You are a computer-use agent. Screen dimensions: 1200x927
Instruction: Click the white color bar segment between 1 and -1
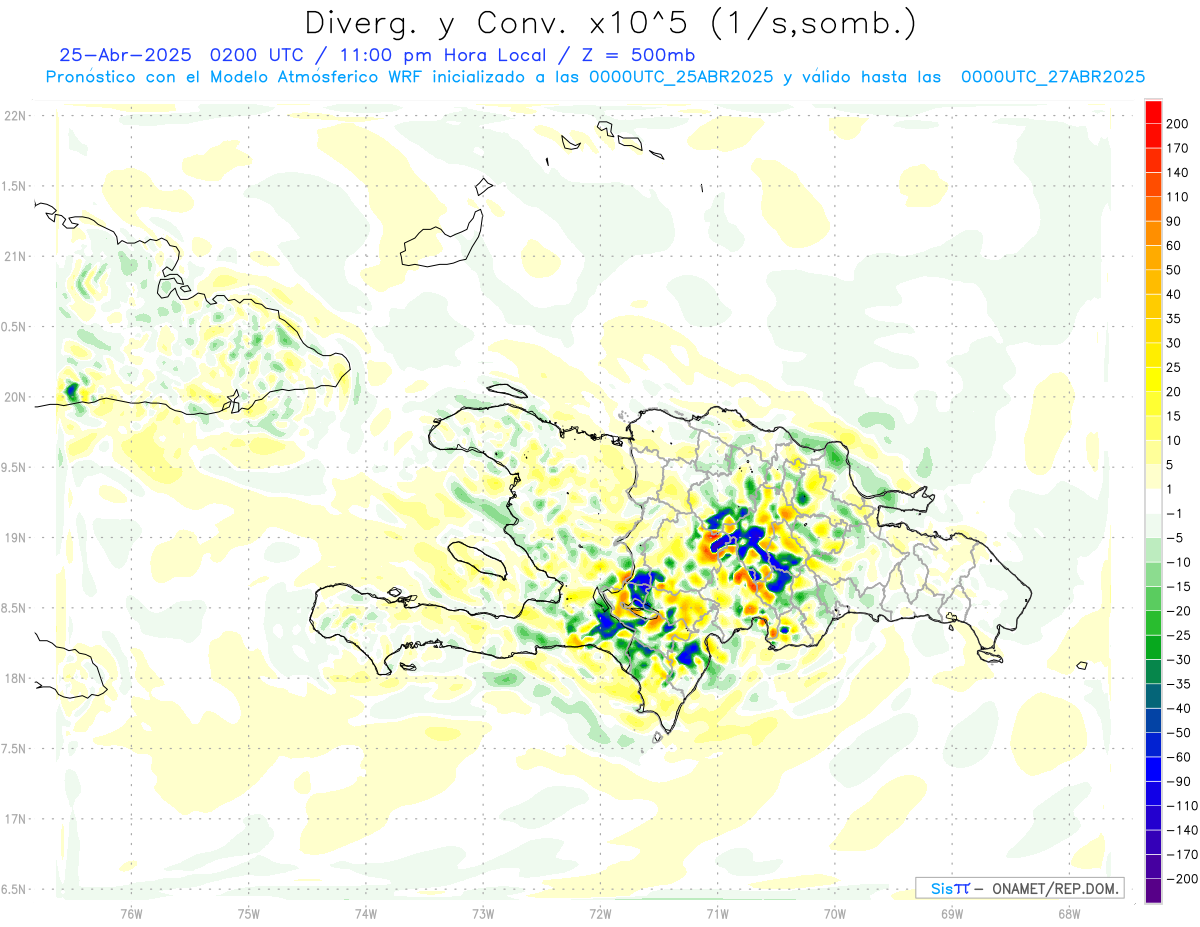tap(1153, 501)
